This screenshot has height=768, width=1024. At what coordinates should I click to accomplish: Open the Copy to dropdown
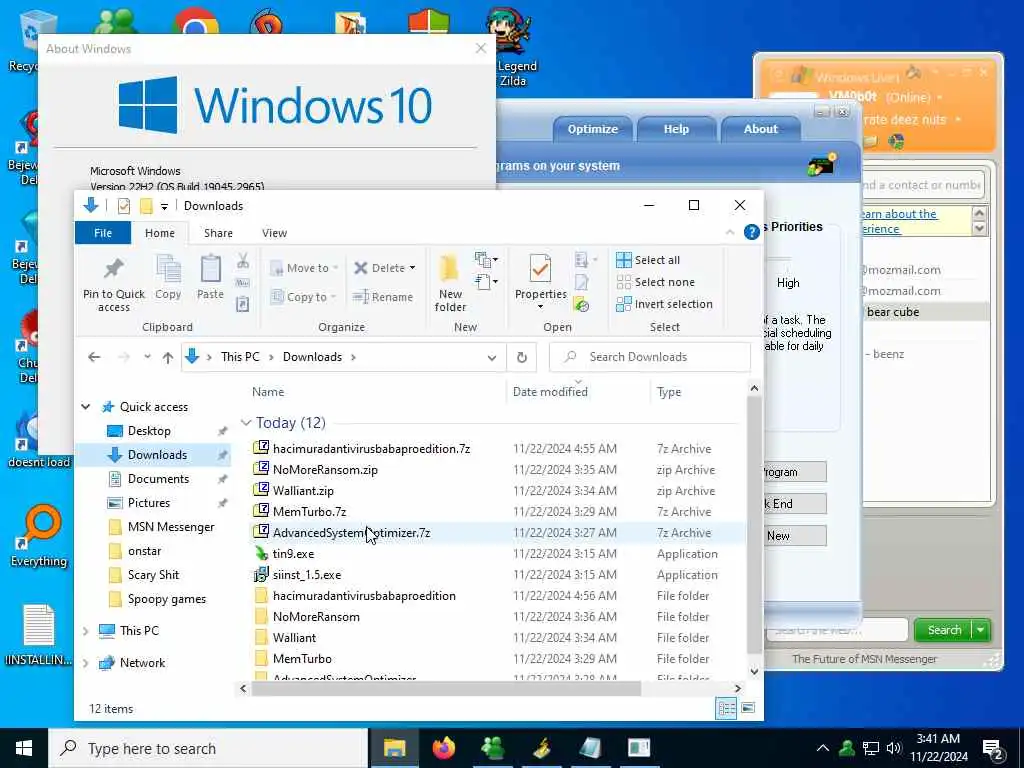click(302, 297)
